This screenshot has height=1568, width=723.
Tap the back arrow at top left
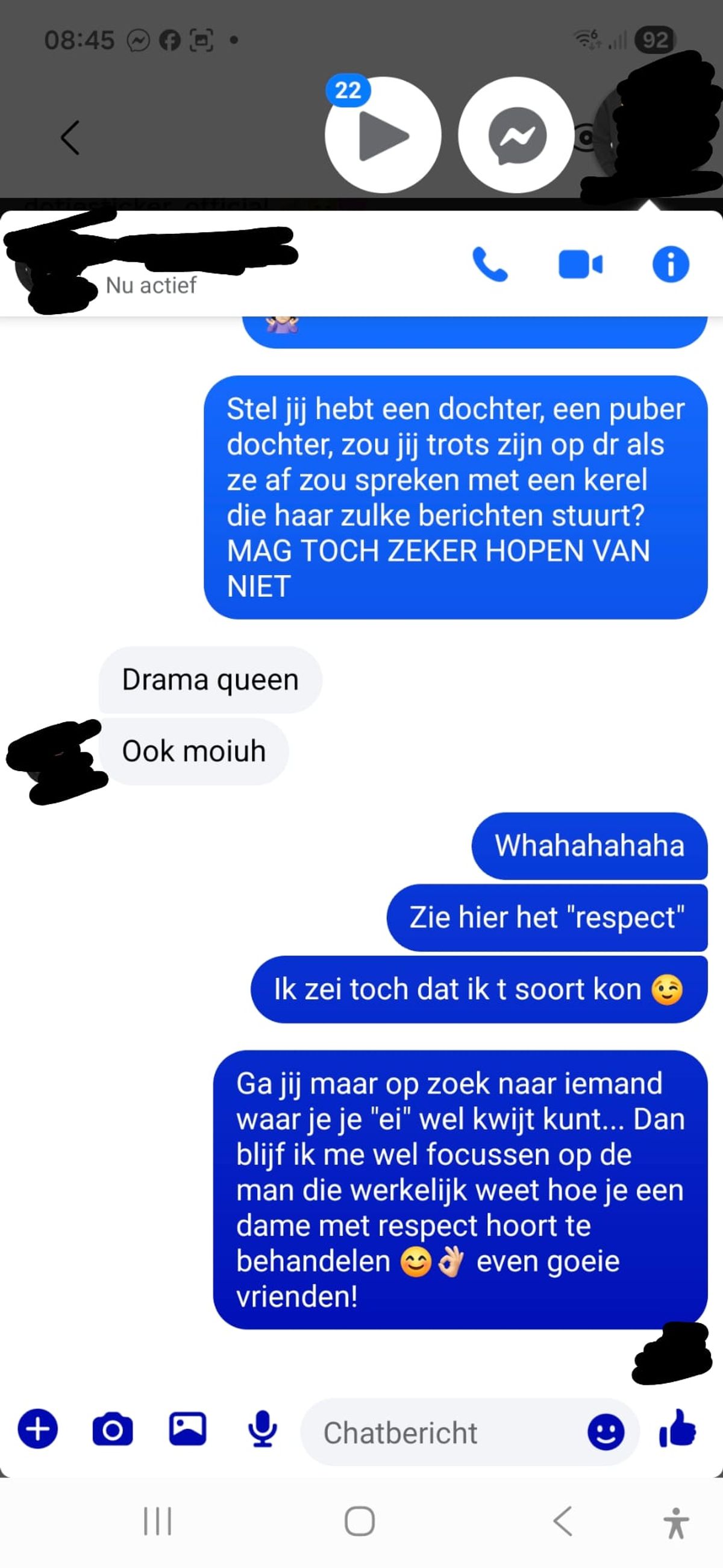70,137
